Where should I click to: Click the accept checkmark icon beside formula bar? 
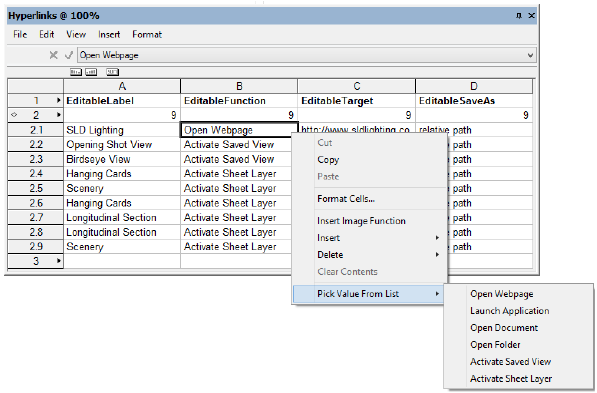(x=69, y=55)
